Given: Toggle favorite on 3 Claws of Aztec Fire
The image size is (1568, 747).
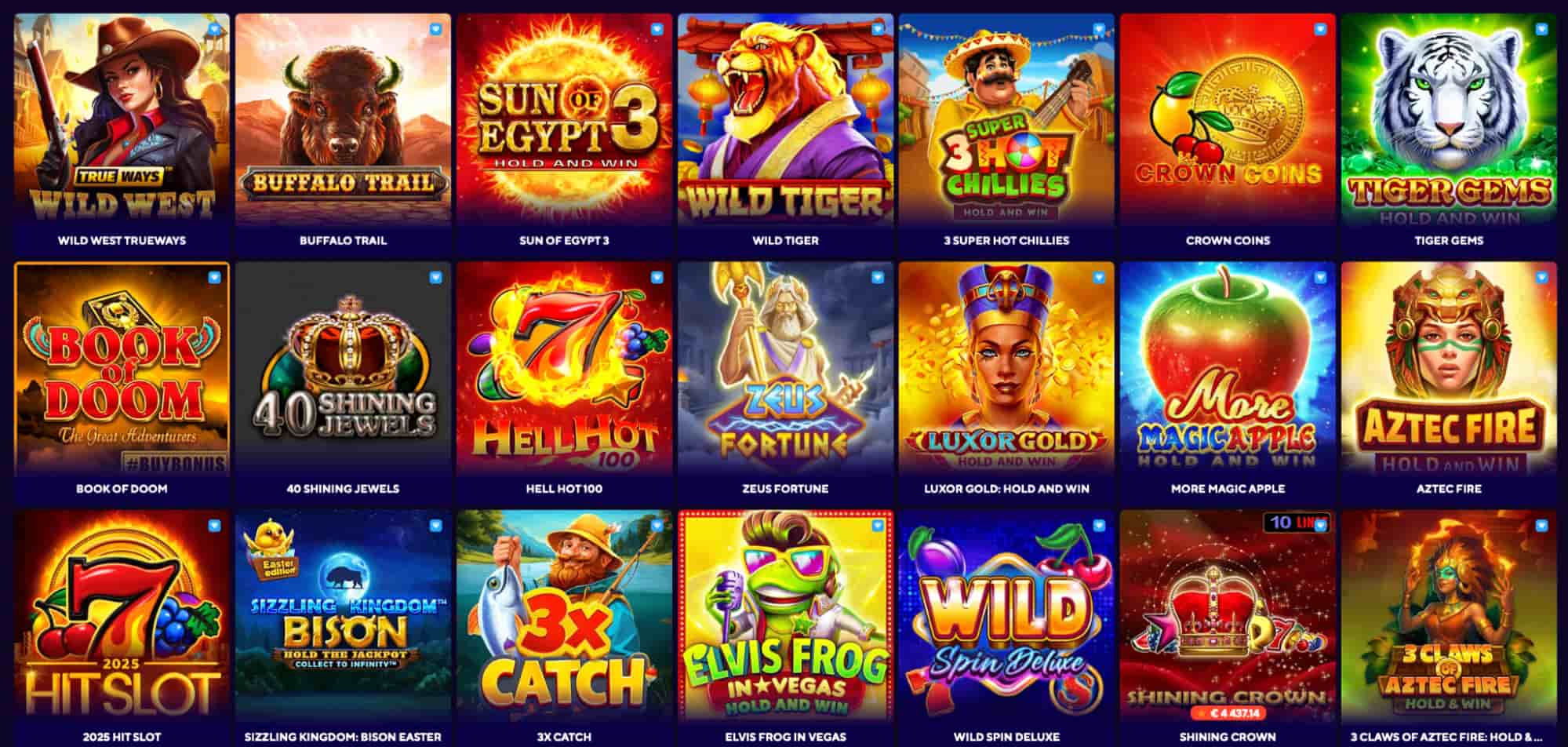Looking at the screenshot, I should [x=1542, y=526].
